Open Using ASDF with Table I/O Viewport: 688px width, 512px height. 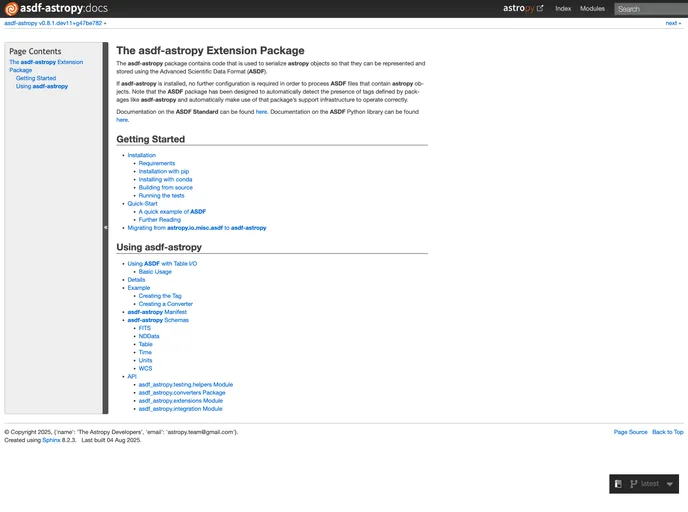coord(162,263)
